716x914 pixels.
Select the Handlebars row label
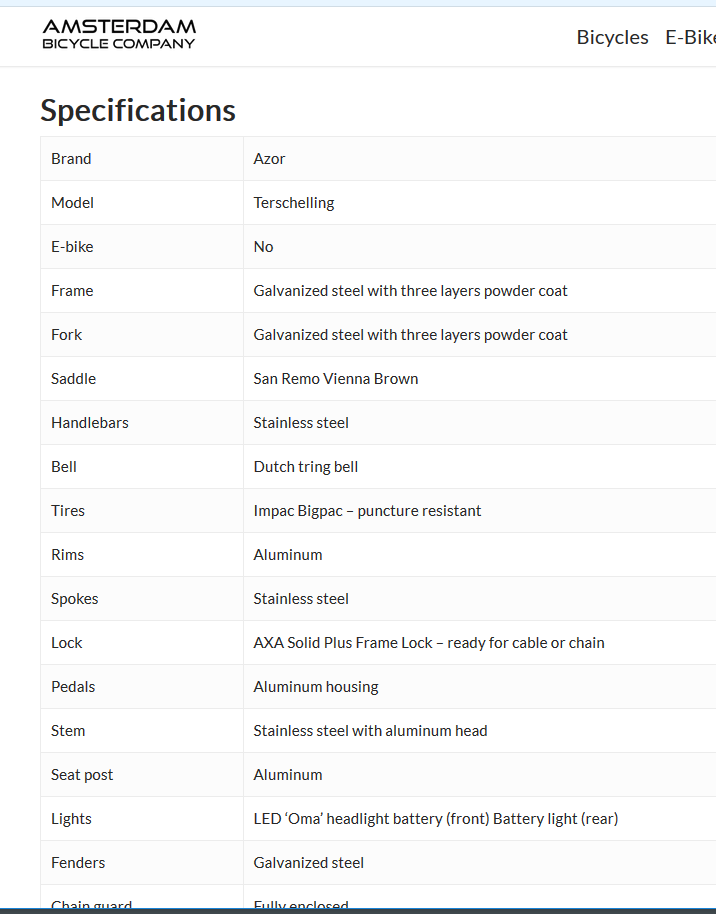(90, 423)
